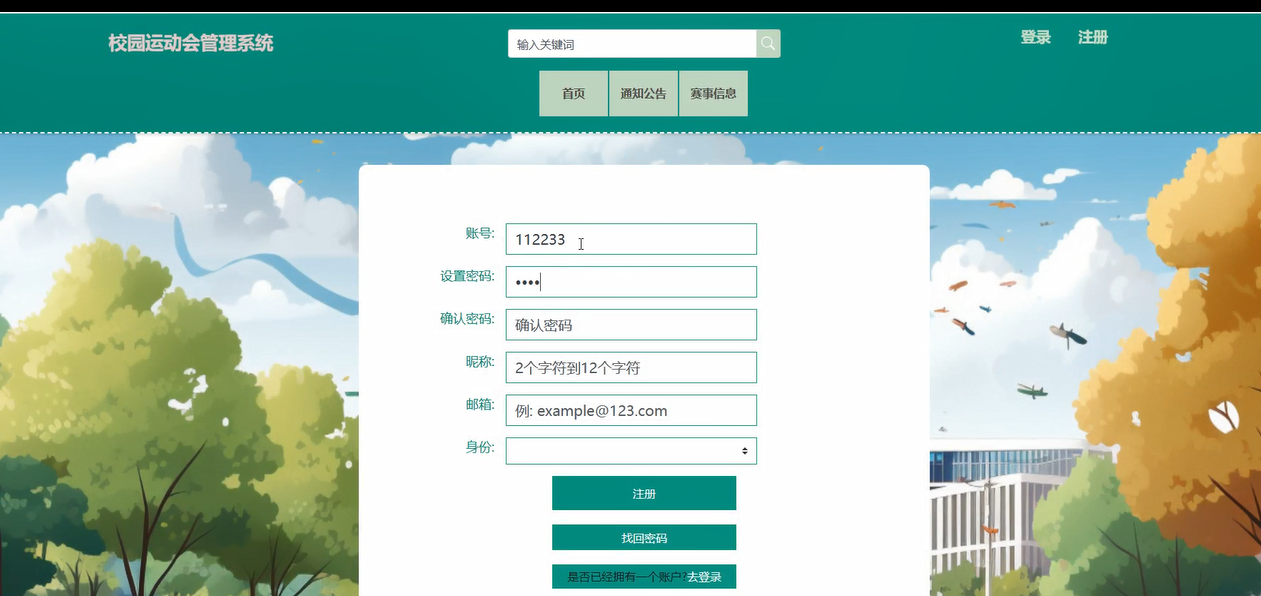1261x596 pixels.
Task: Open the 通知公告 navigation tab
Action: tap(643, 94)
